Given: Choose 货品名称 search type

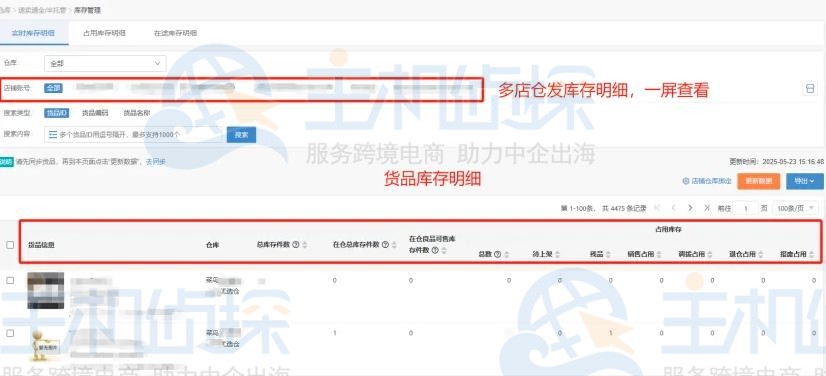Looking at the screenshot, I should tap(136, 113).
